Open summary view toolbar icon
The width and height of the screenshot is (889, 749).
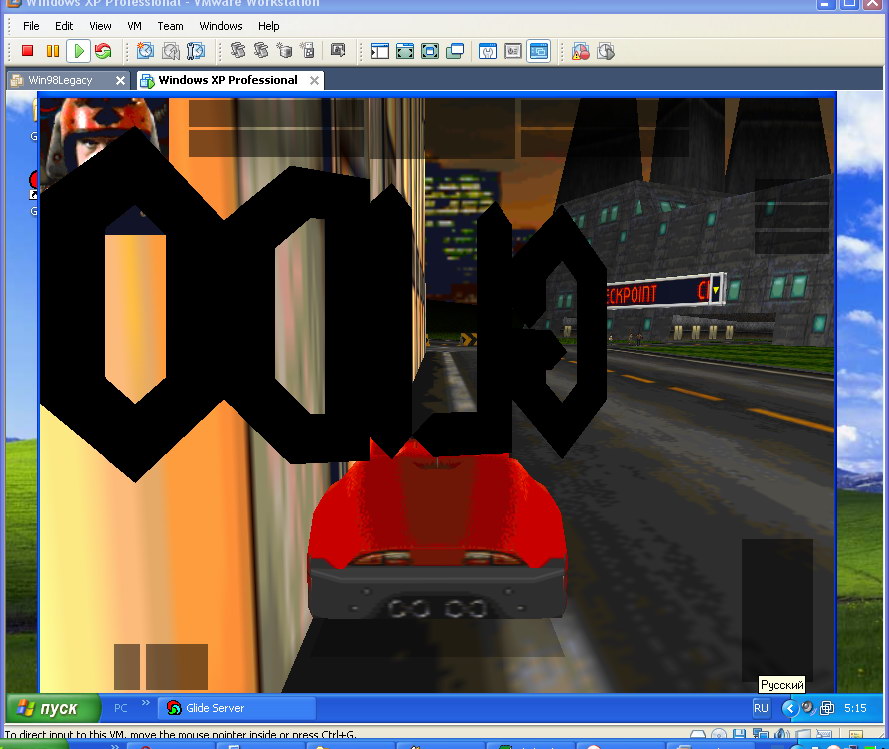point(488,52)
